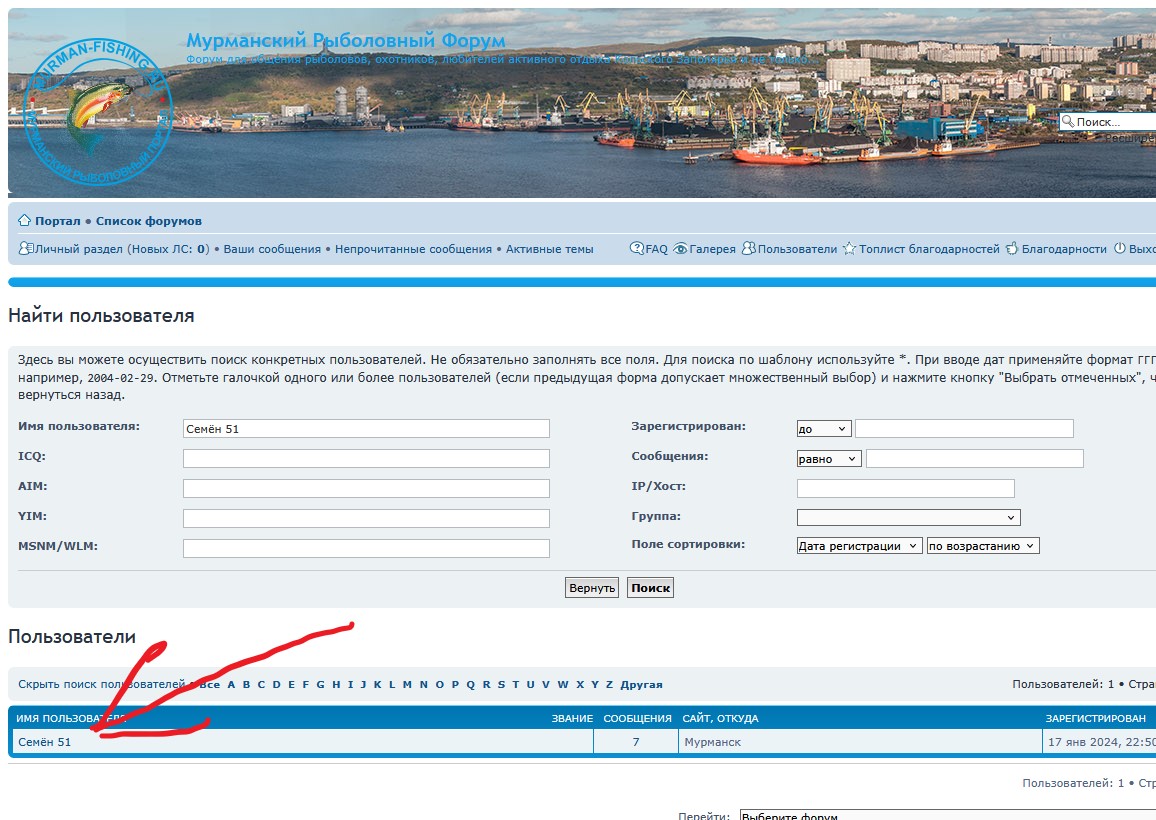Click the Топлист благодарностей star icon
The width and height of the screenshot is (1156, 820).
point(849,249)
